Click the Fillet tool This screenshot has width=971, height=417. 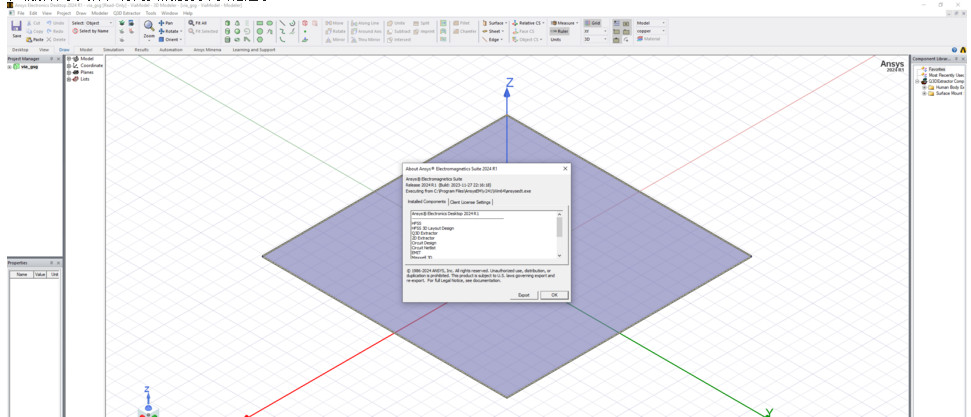pyautogui.click(x=461, y=23)
